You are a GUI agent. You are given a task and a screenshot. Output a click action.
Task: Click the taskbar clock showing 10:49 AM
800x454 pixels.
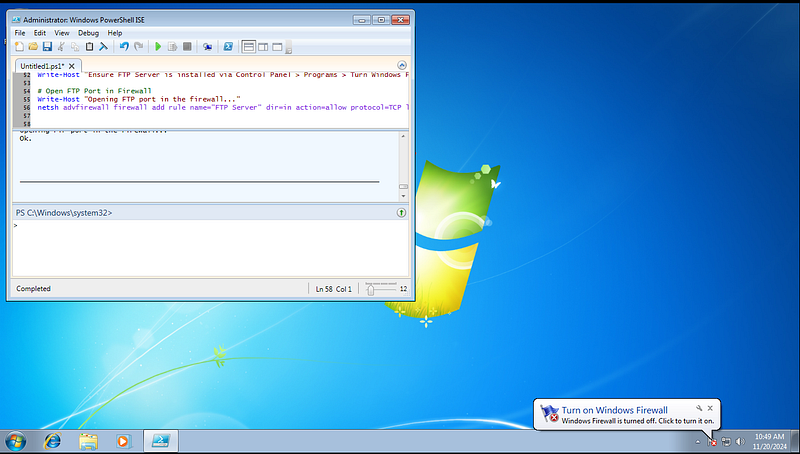(x=769, y=441)
